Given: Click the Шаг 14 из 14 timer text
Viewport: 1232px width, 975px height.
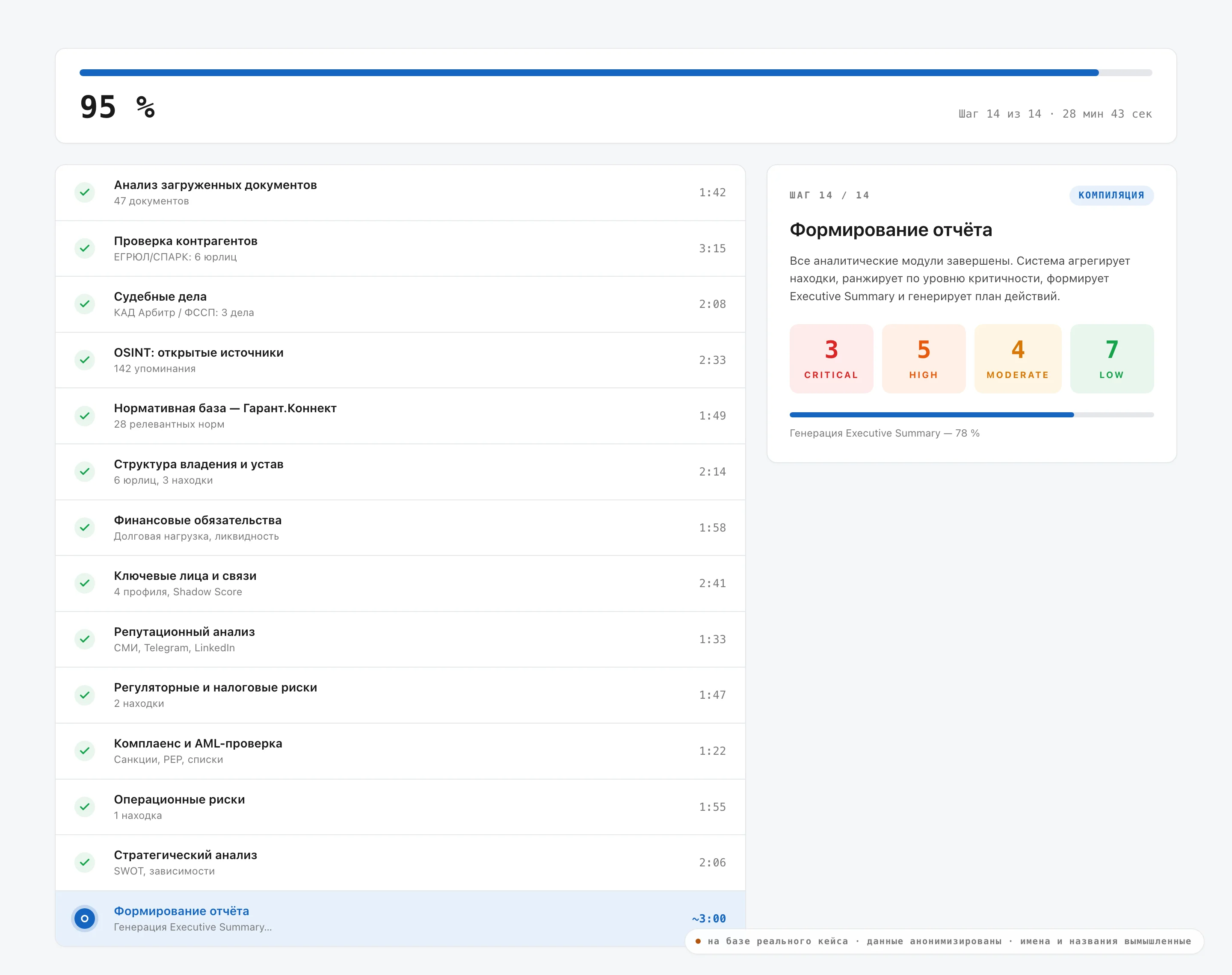Looking at the screenshot, I should coord(1055,114).
